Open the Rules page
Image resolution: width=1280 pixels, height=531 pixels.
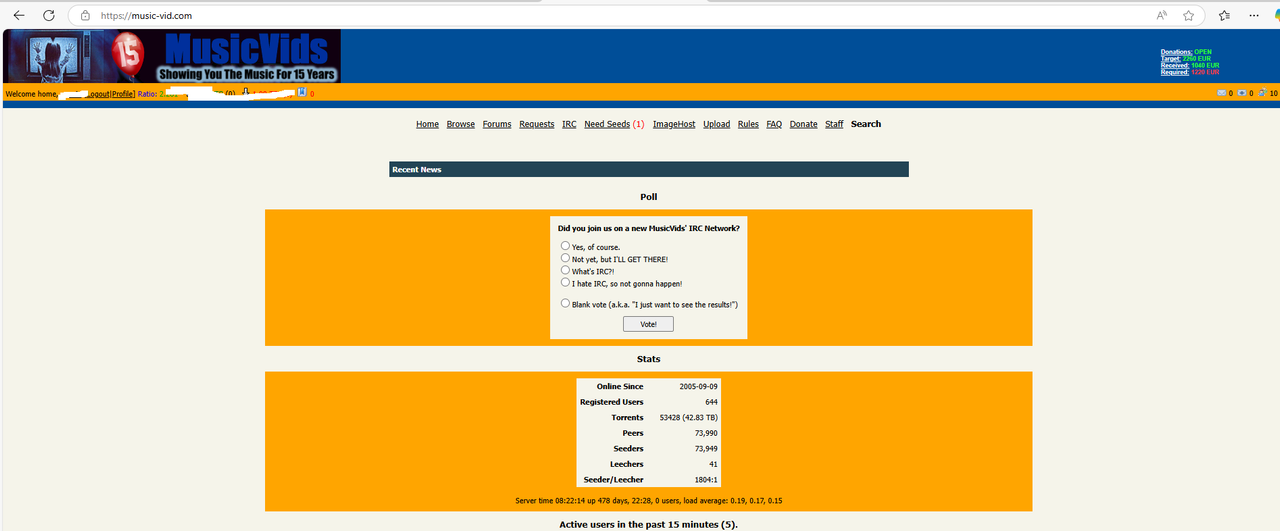(748, 124)
